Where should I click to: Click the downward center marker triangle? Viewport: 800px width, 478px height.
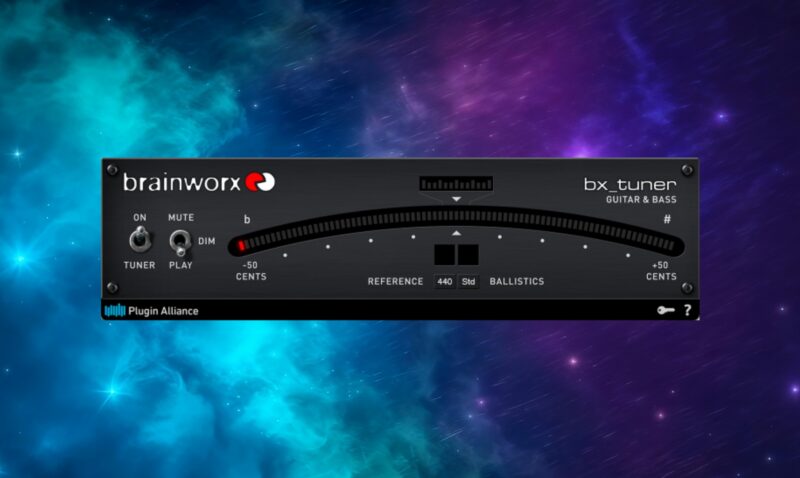point(456,200)
